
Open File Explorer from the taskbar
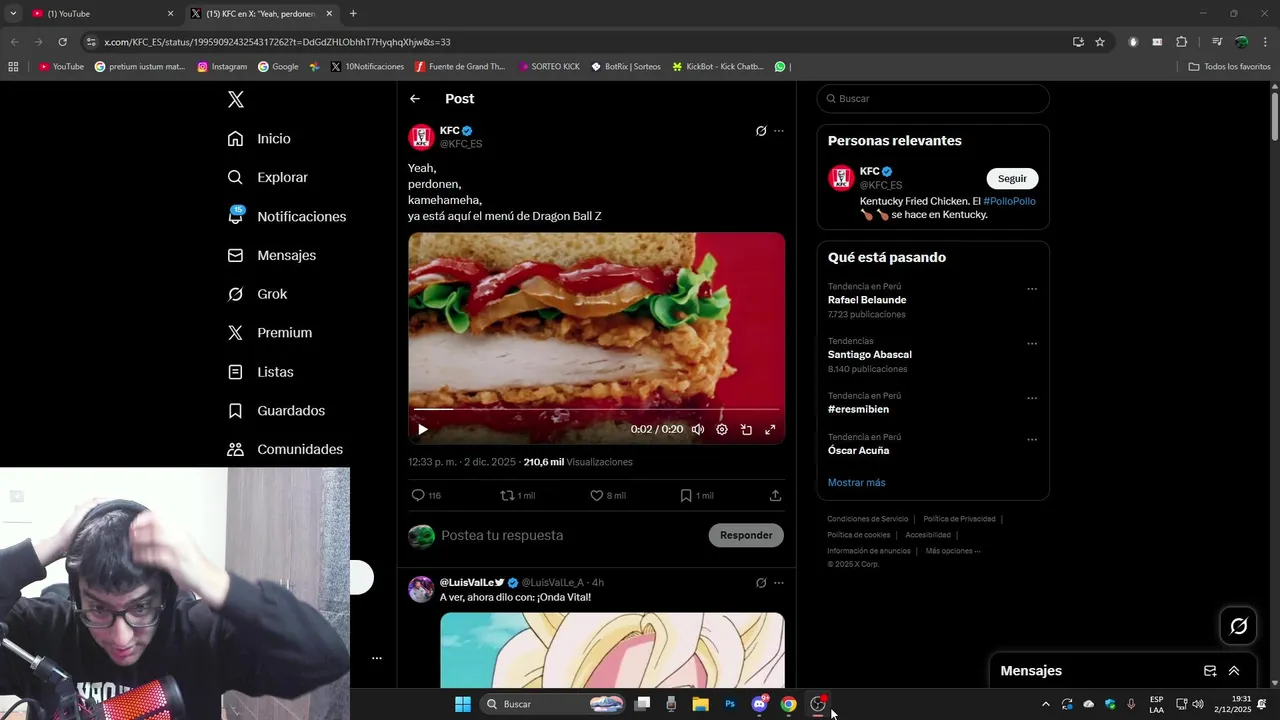(700, 704)
